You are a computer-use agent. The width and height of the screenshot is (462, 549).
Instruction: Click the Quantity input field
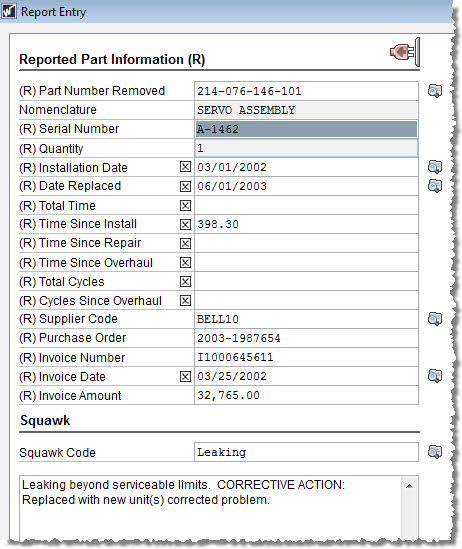306,148
